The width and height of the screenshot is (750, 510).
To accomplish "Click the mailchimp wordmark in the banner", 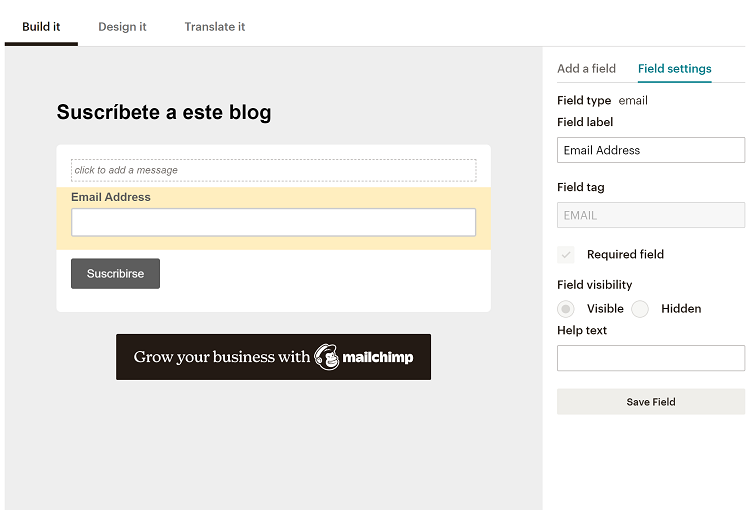I will pos(378,357).
